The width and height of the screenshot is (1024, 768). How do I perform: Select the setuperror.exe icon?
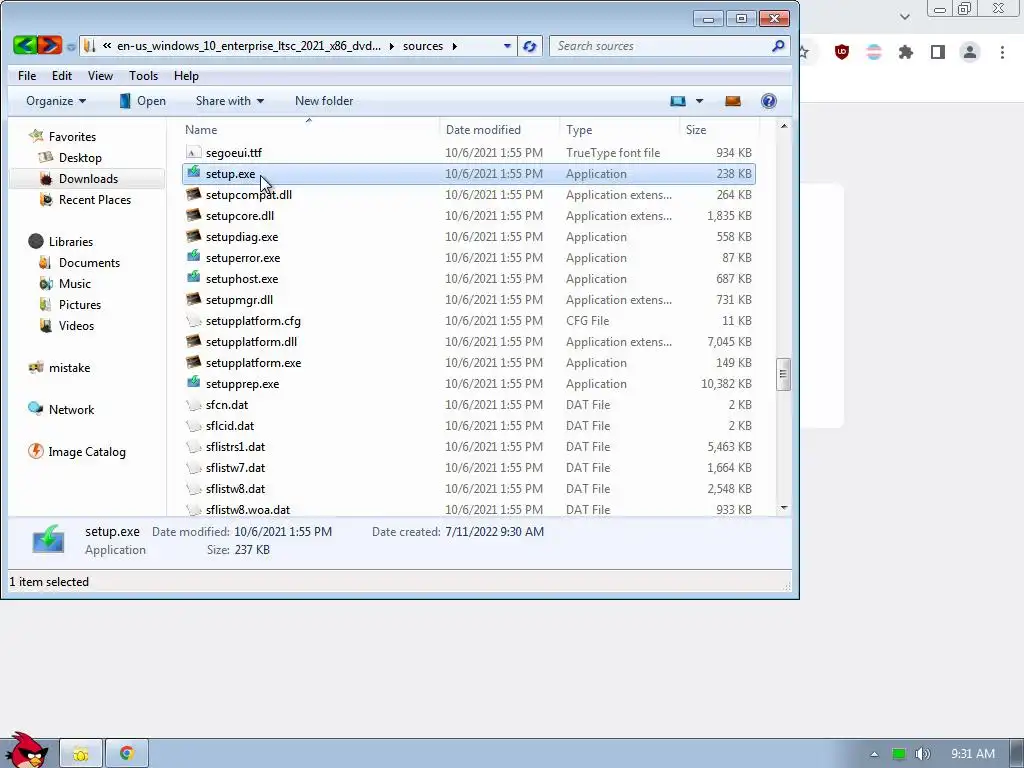click(x=193, y=257)
